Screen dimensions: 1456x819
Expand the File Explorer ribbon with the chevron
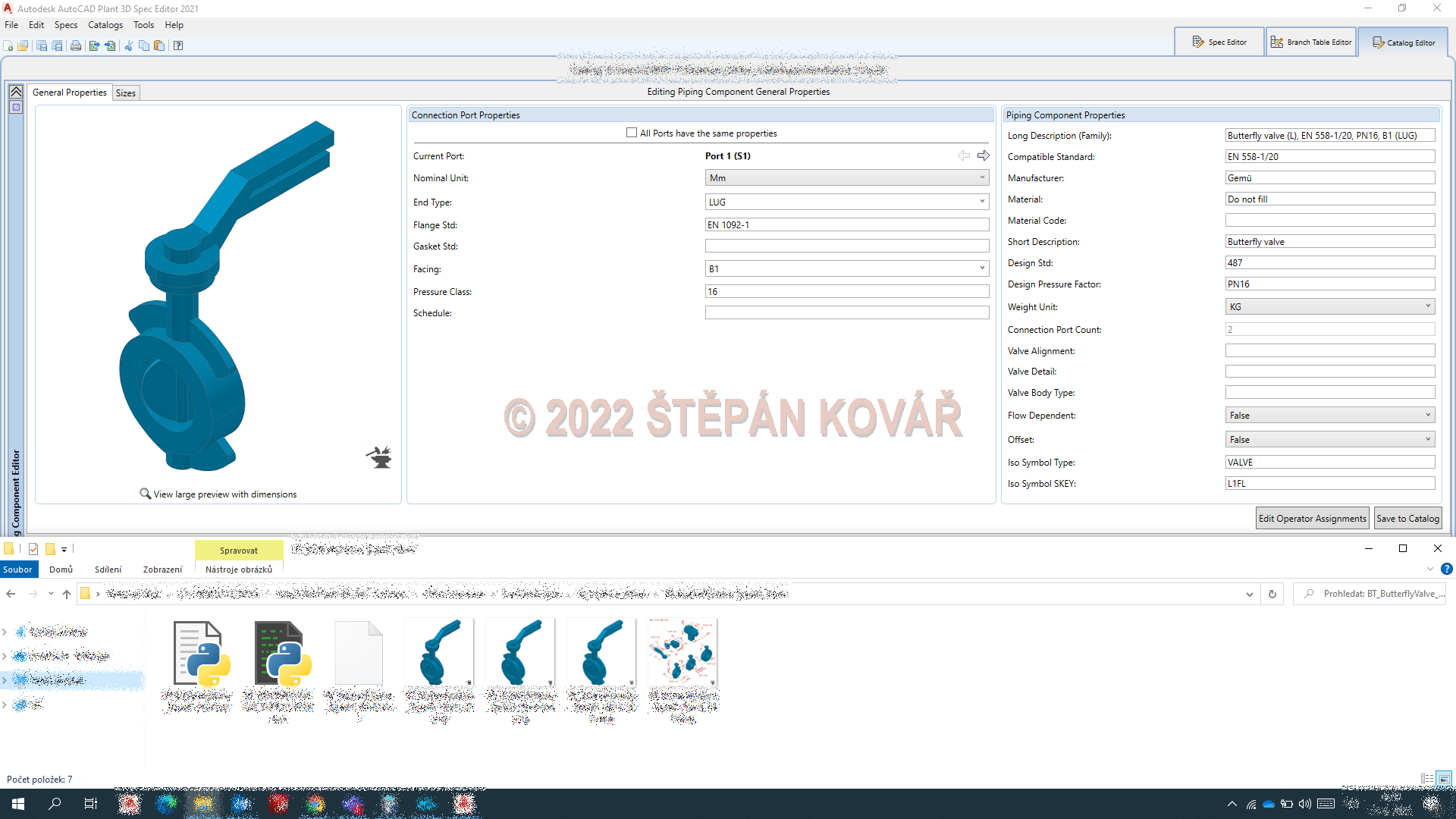pyautogui.click(x=1430, y=569)
